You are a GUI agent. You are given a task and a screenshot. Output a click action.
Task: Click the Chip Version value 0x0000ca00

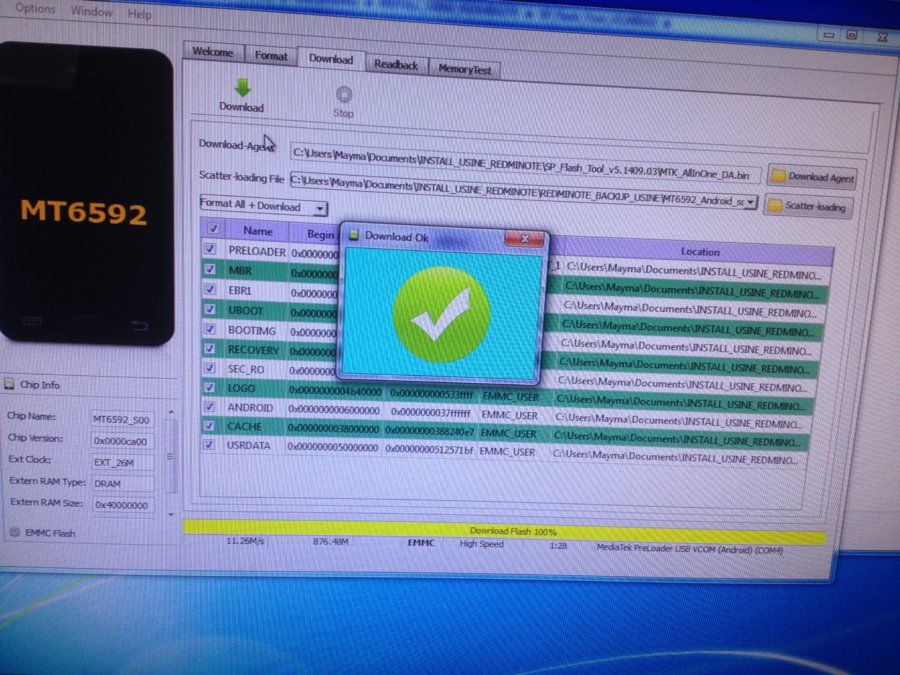point(122,441)
